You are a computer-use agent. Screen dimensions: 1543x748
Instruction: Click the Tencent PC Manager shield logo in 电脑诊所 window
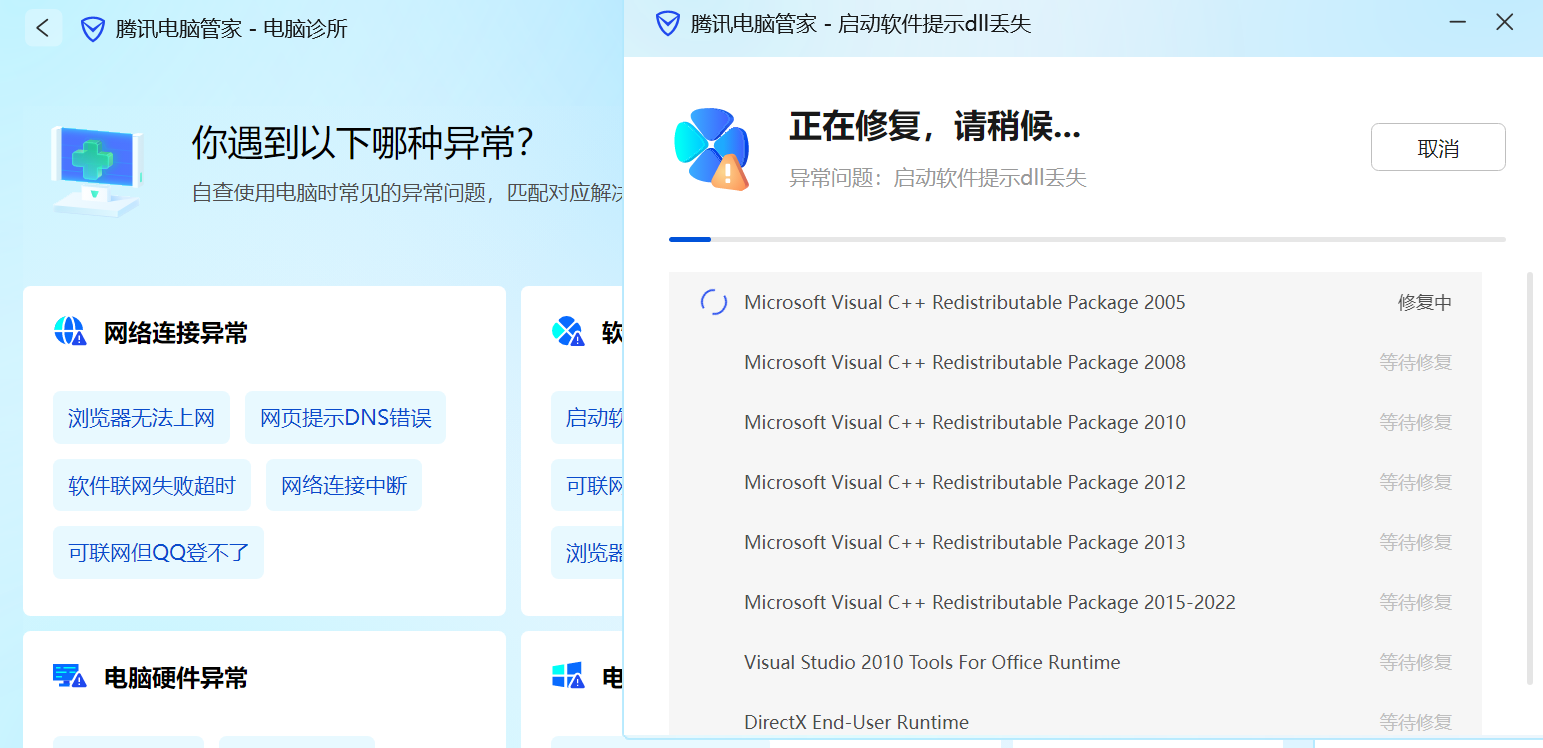(93, 29)
